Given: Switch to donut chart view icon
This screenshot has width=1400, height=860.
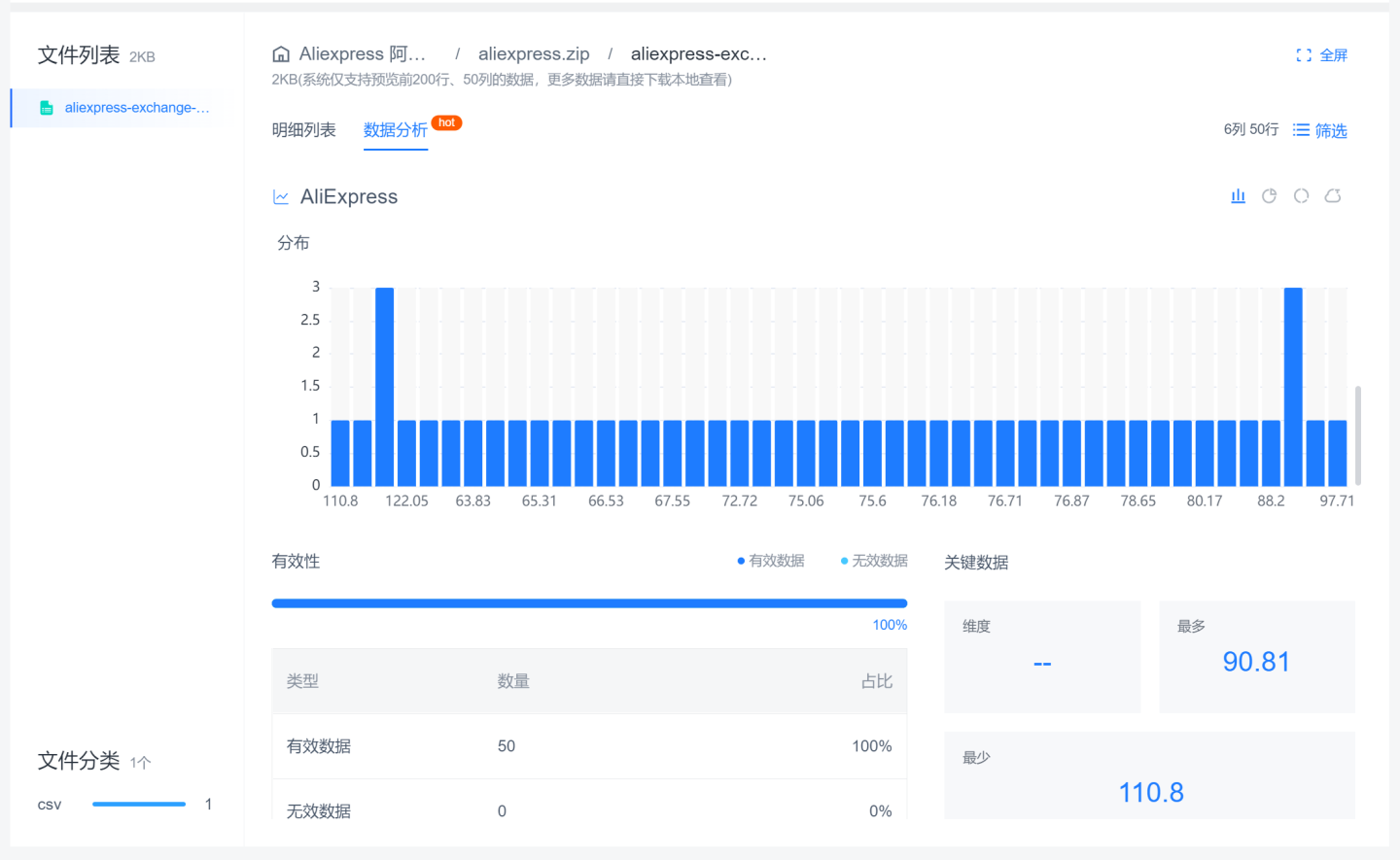Looking at the screenshot, I should coord(1301,196).
